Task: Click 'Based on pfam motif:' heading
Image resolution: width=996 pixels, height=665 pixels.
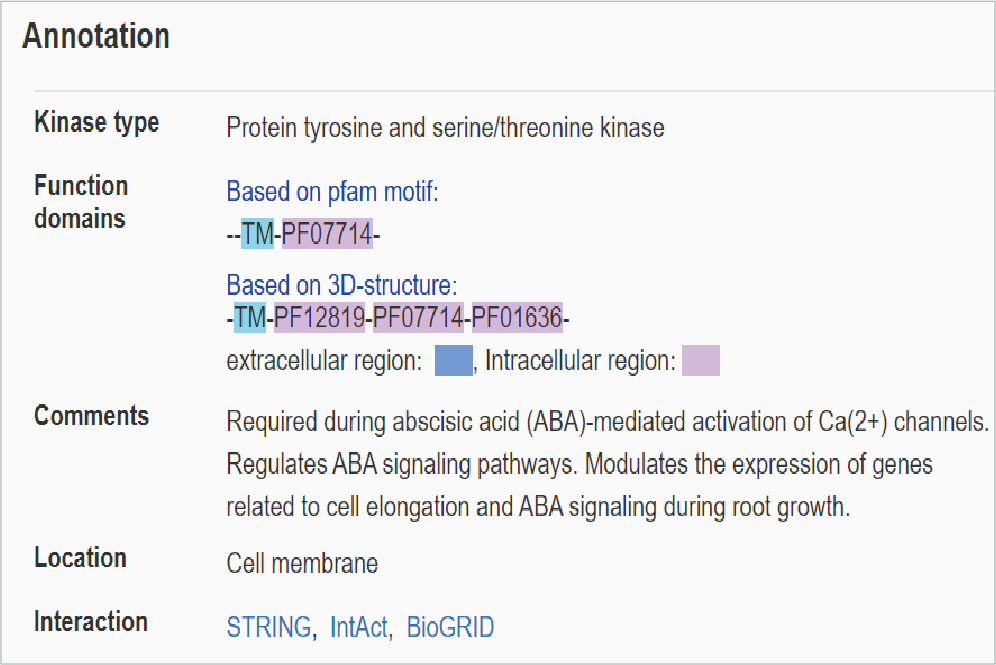Action: 332,191
